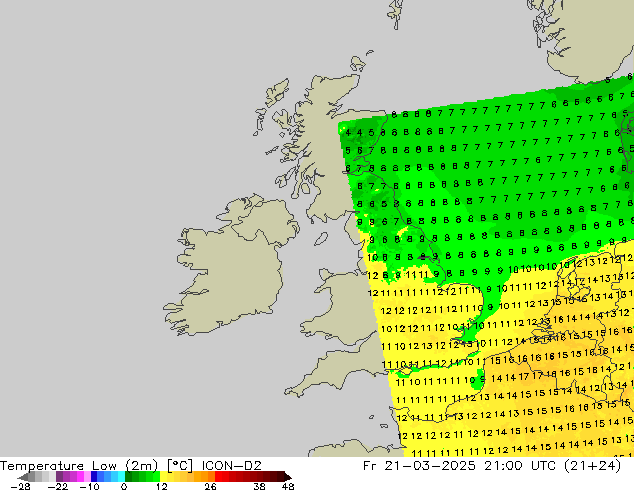634x490 pixels.
Task: Click the scale label '-28'
Action: [x=20, y=486]
